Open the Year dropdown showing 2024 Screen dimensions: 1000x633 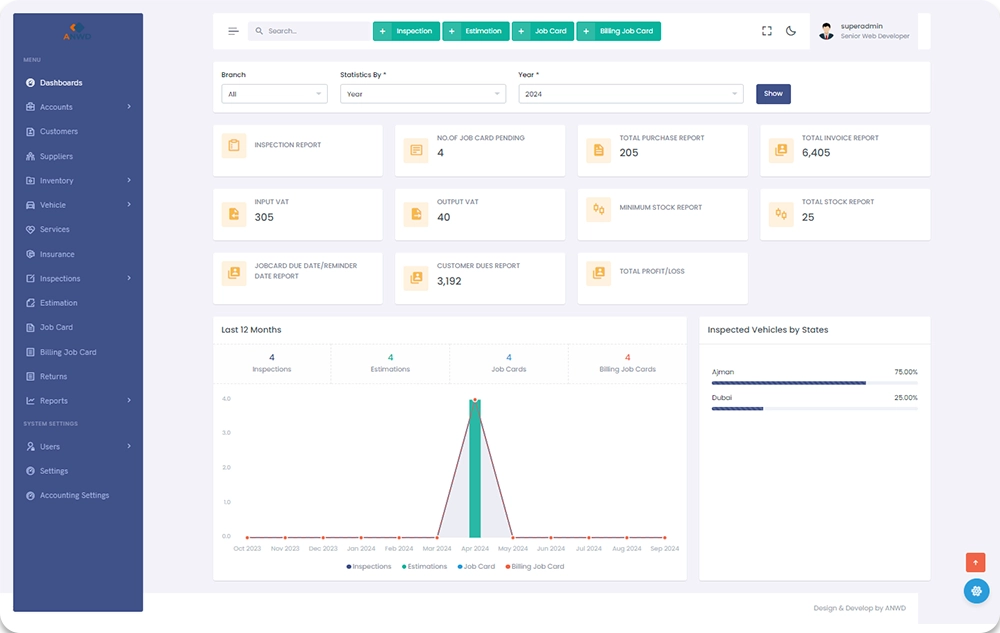pos(630,94)
